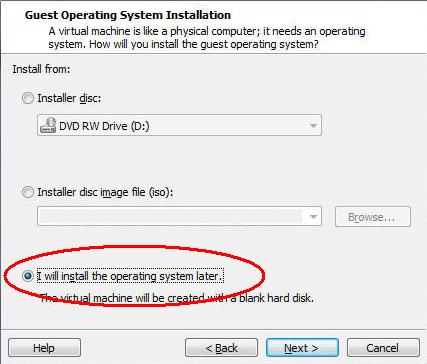
Task: Click the I will install the operating system later label
Action: point(130,276)
